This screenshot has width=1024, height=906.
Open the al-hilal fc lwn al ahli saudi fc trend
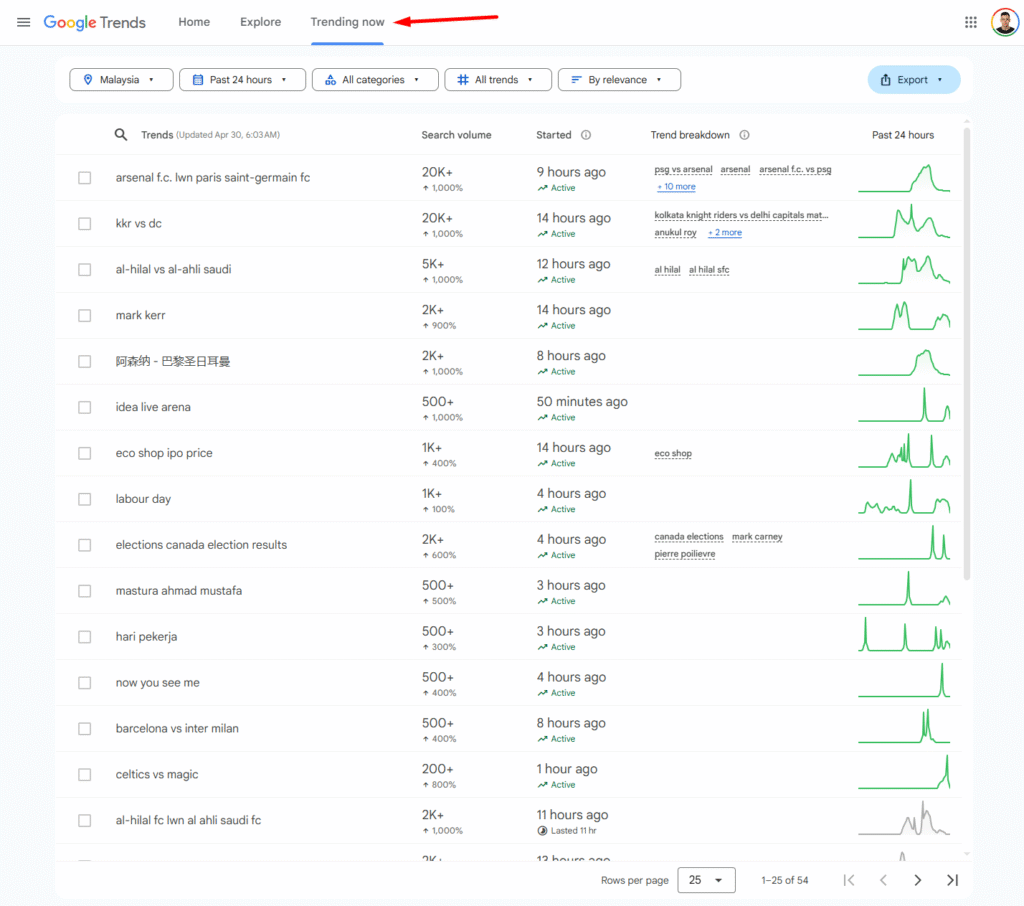[x=188, y=820]
